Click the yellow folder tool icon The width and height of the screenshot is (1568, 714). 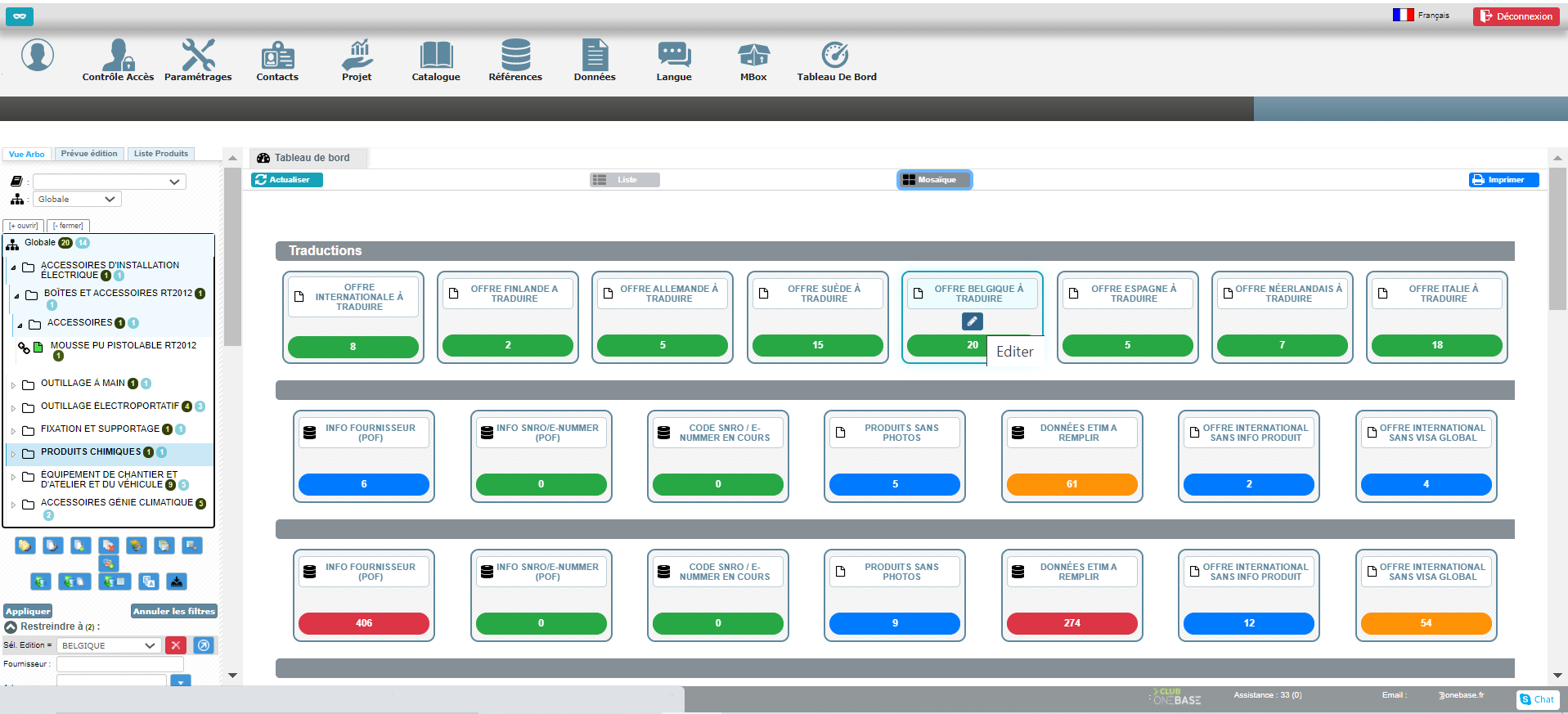25,546
